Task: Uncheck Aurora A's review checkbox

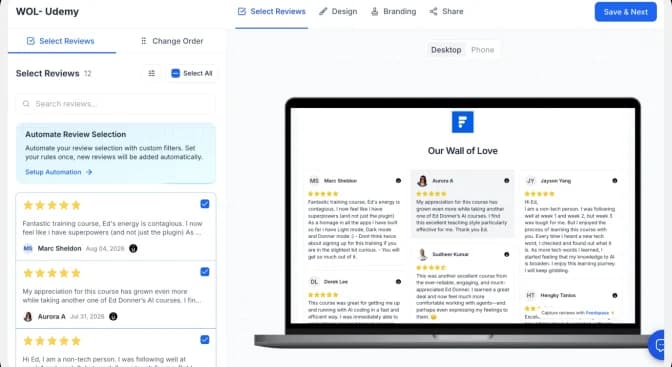Action: [x=205, y=272]
